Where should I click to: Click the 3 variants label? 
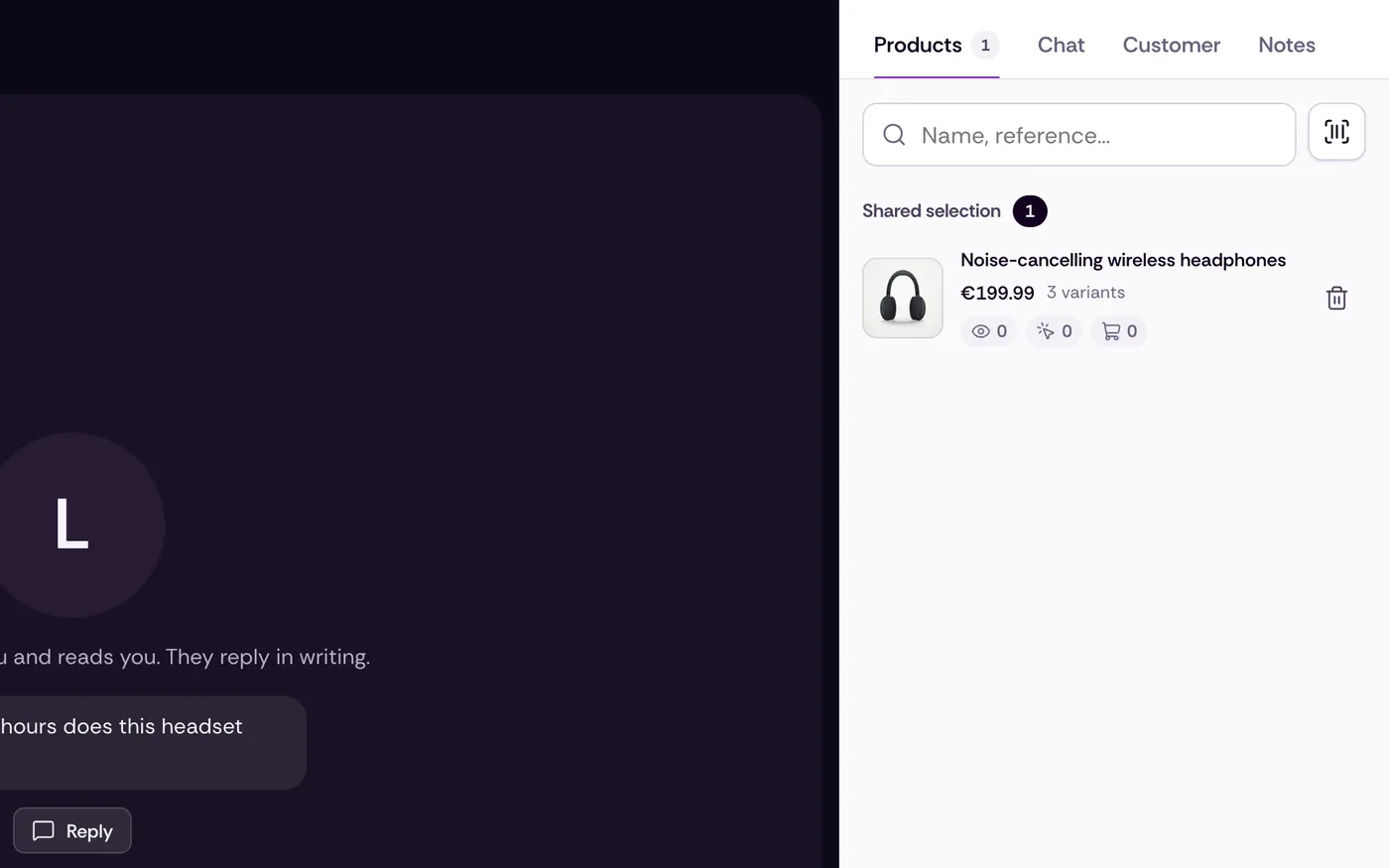[1085, 293]
